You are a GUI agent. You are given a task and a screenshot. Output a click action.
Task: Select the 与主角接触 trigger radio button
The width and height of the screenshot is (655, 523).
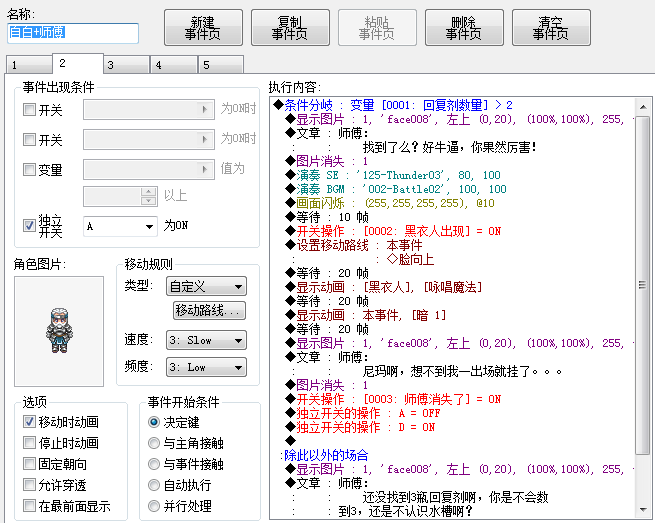tap(154, 443)
